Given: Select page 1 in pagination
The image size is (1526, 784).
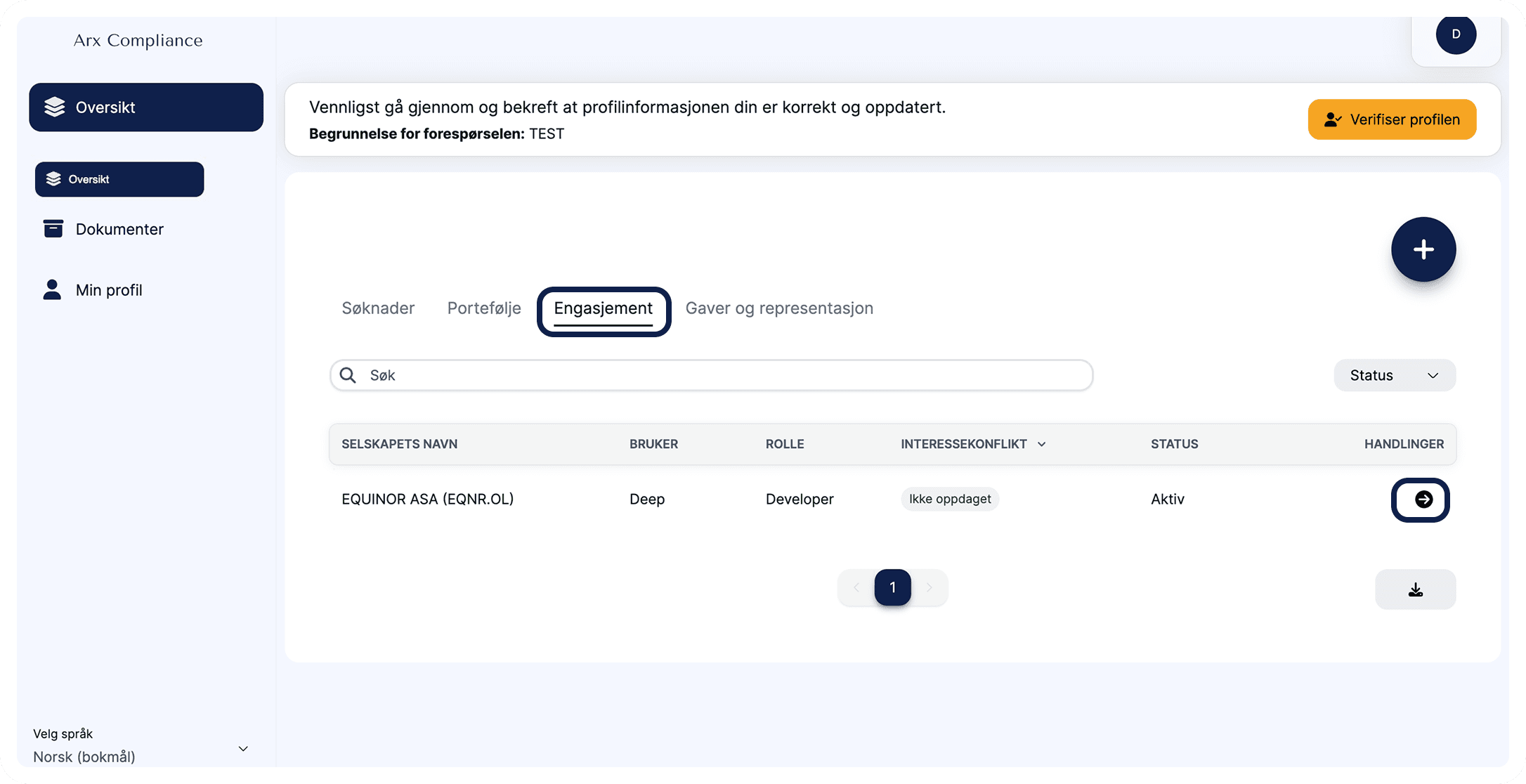Looking at the screenshot, I should tap(892, 587).
